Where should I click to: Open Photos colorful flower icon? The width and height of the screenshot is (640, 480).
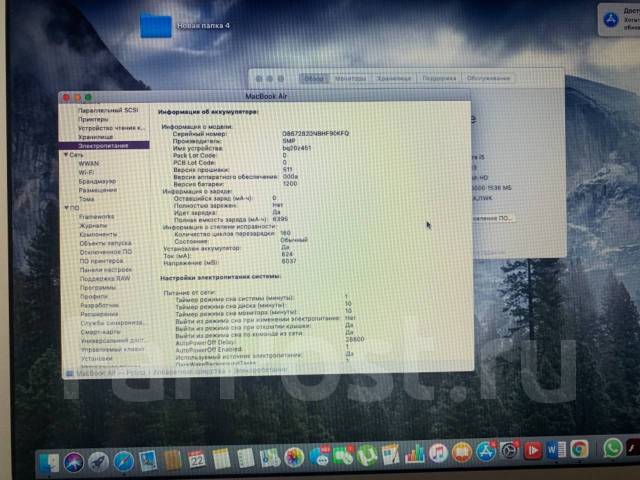pos(294,457)
